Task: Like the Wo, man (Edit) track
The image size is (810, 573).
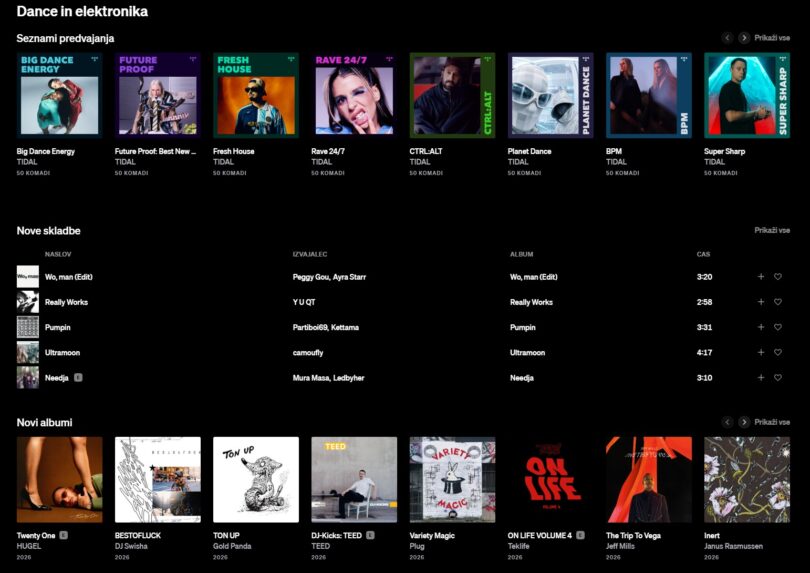Action: (777, 277)
